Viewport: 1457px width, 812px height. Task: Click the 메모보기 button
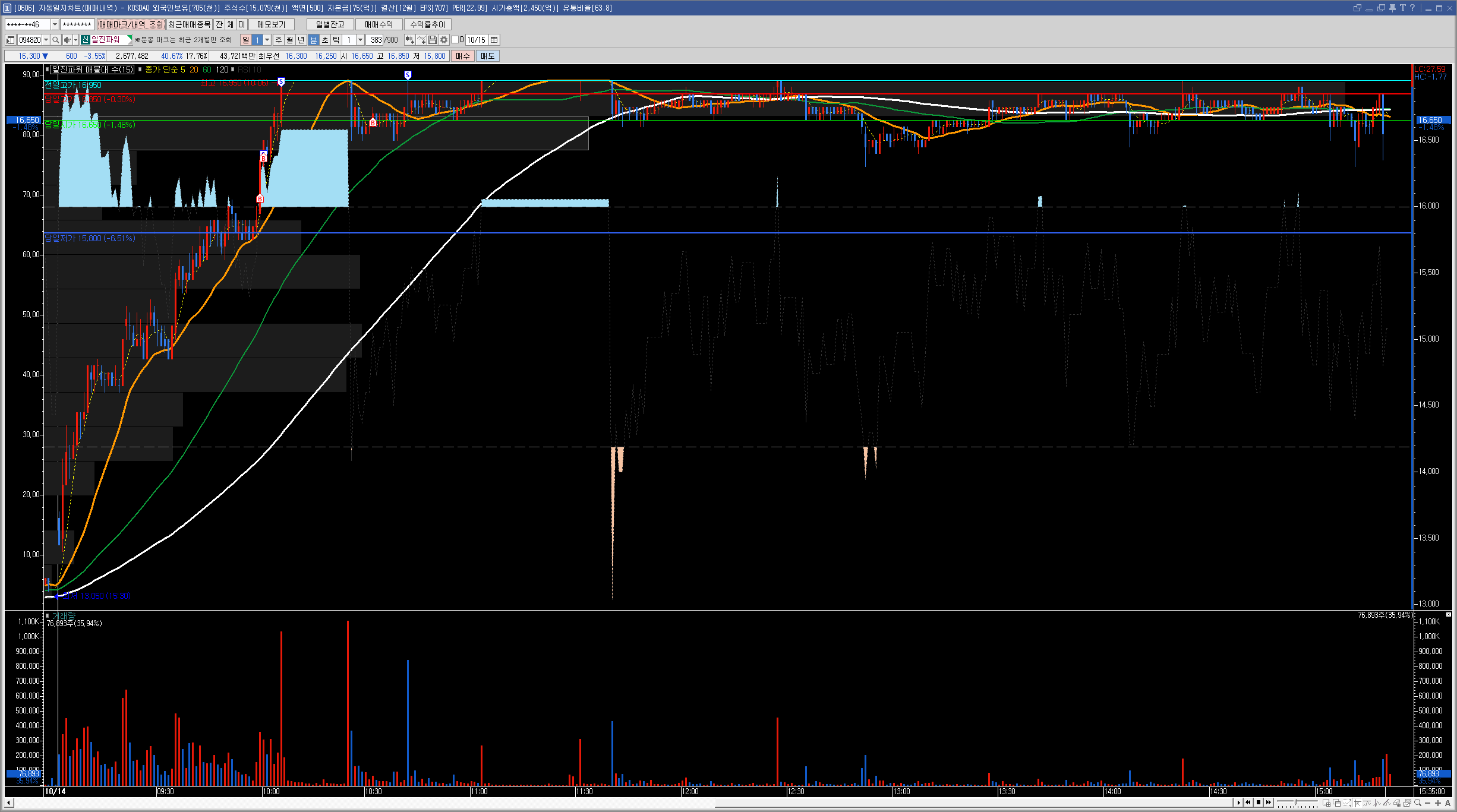pos(272,24)
